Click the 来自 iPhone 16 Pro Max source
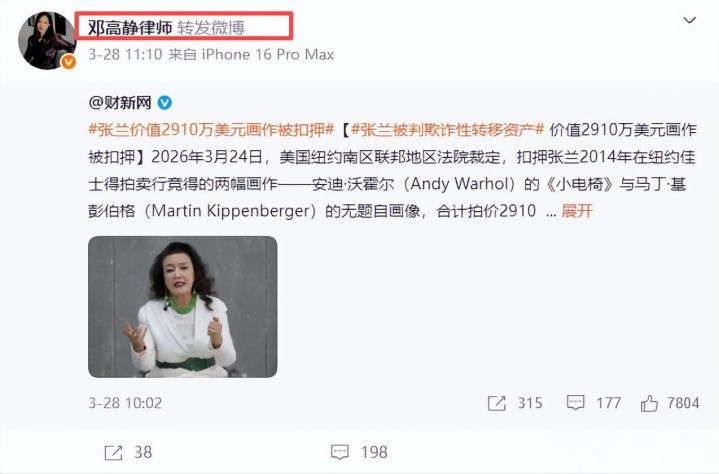Viewport: 719px width, 474px height. [251, 55]
